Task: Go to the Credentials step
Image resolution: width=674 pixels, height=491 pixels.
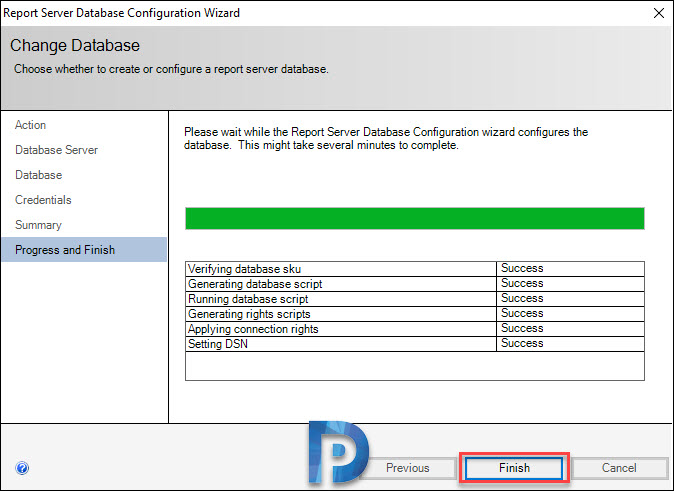Action: [x=43, y=199]
